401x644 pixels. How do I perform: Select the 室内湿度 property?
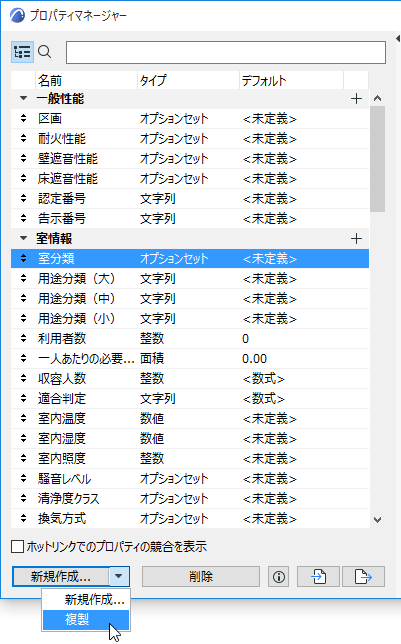tap(190, 439)
